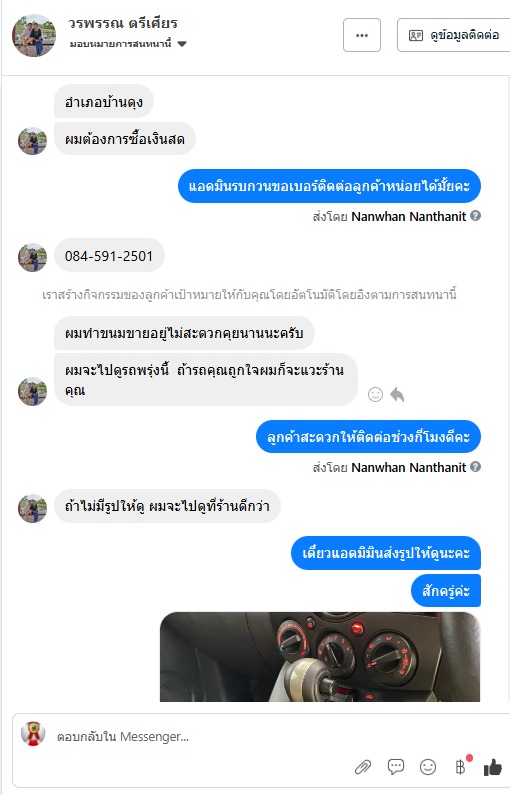Open the three-dots more options menu
Image resolution: width=510 pixels, height=795 pixels.
(x=361, y=35)
